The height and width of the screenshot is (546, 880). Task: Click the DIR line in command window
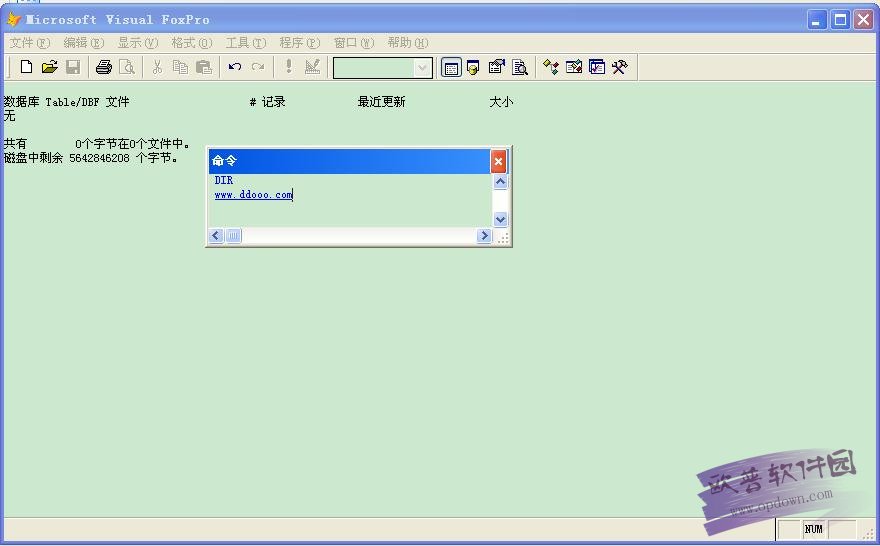[224, 180]
